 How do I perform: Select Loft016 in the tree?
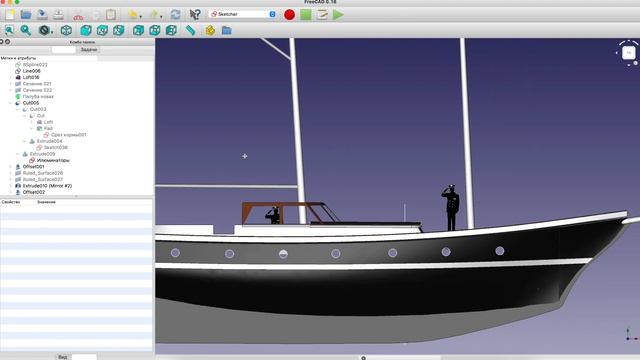31,77
